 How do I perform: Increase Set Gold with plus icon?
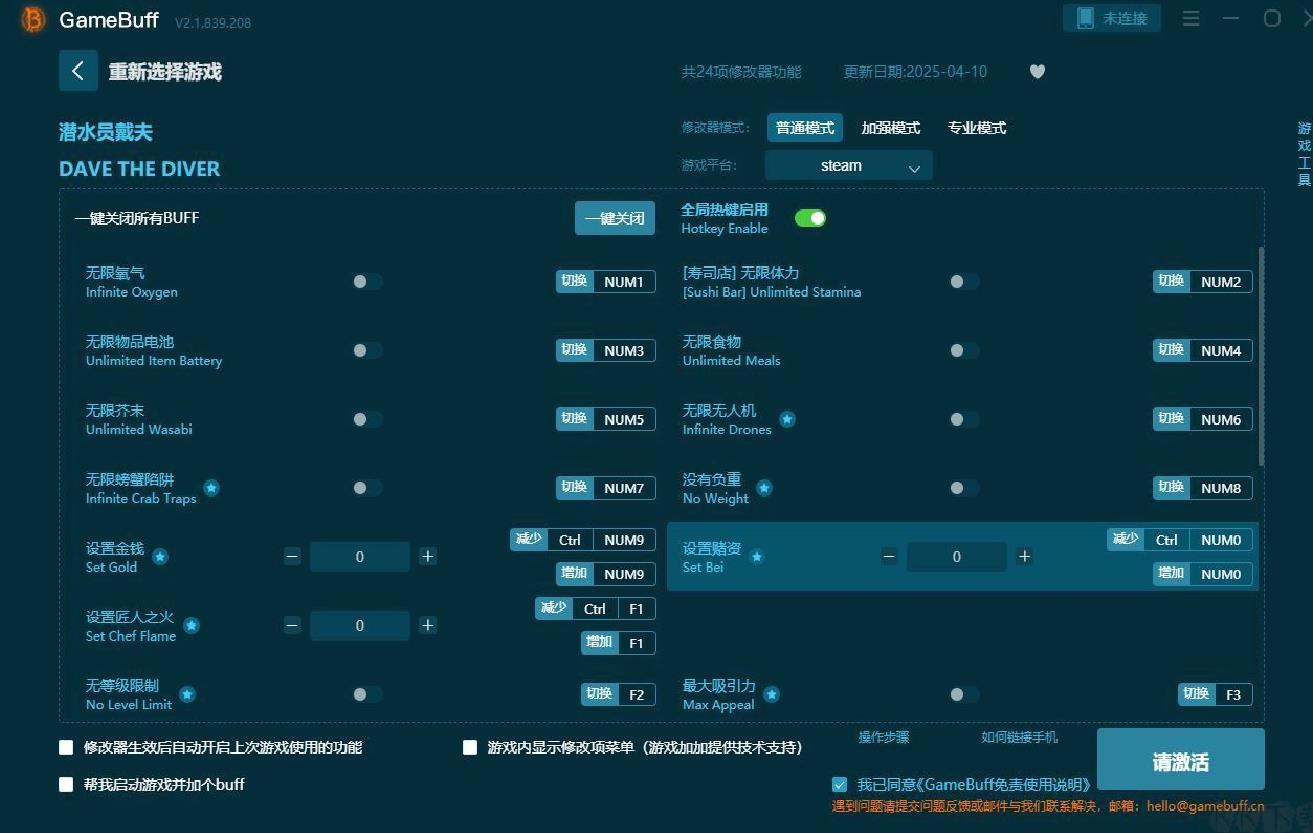point(428,556)
